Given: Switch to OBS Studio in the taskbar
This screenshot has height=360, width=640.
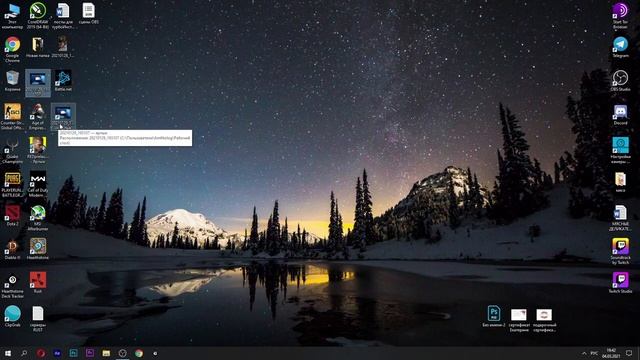Looking at the screenshot, I should point(122,353).
